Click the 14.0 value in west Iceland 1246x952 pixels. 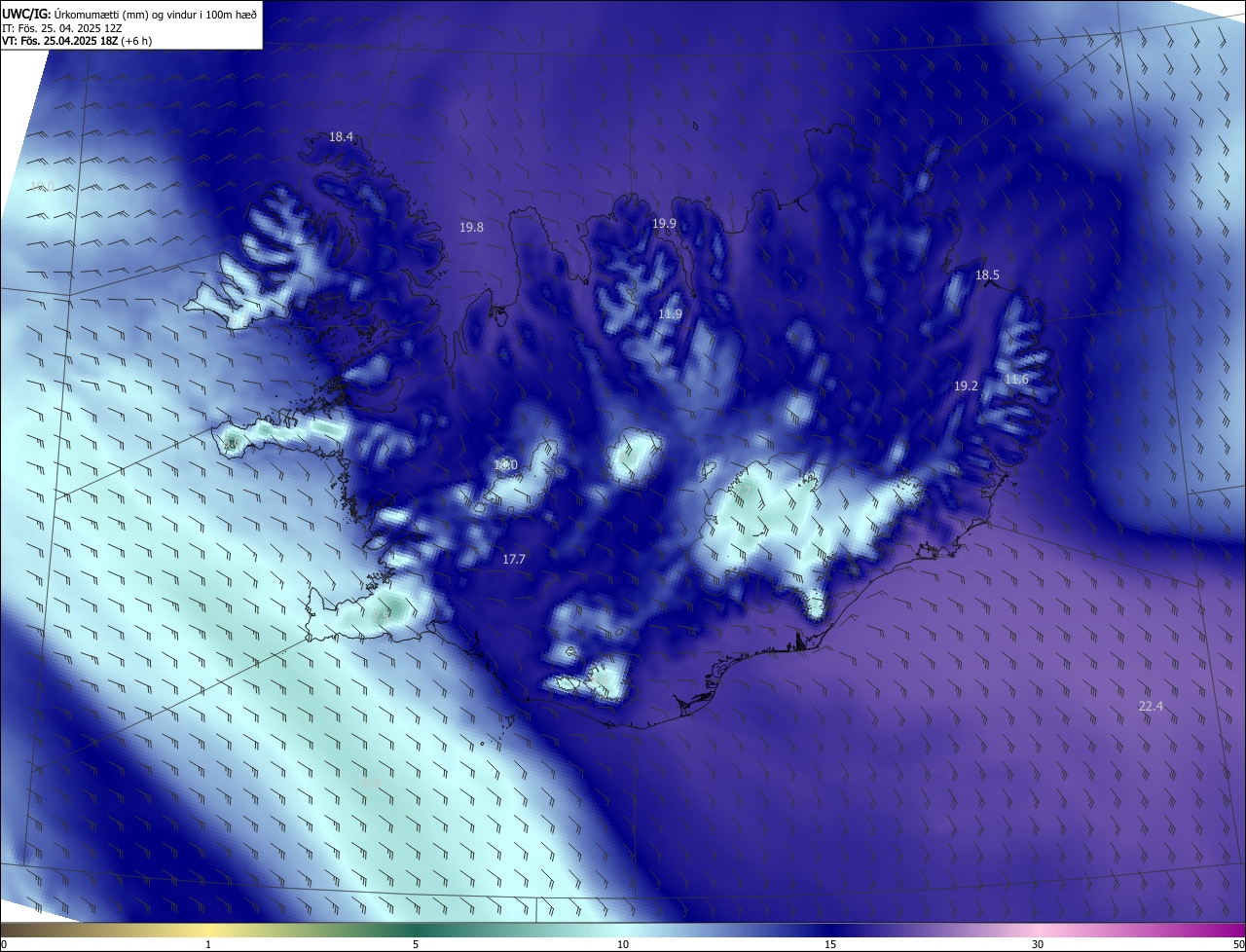pos(505,465)
